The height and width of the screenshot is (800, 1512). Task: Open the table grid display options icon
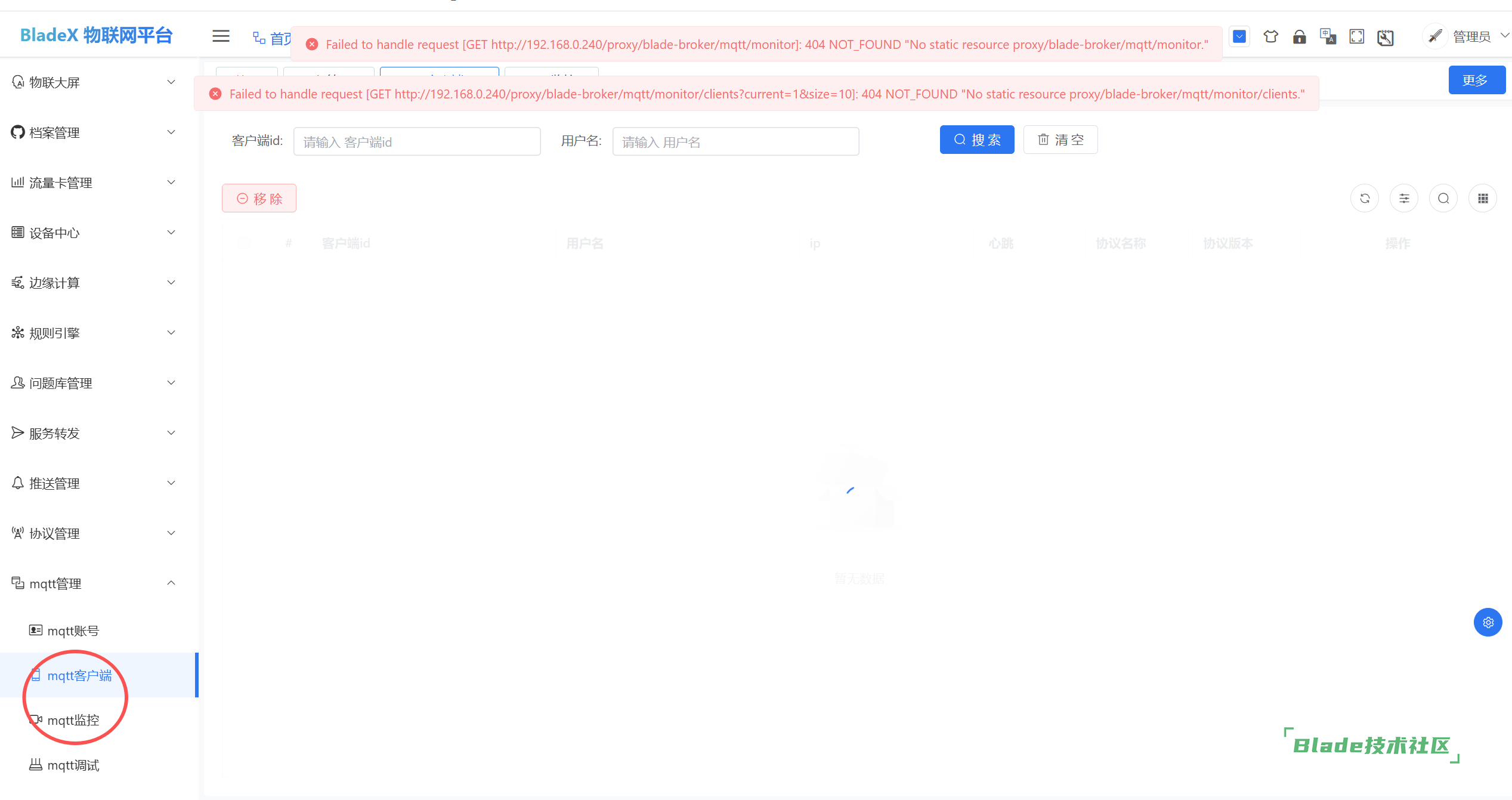[1483, 198]
